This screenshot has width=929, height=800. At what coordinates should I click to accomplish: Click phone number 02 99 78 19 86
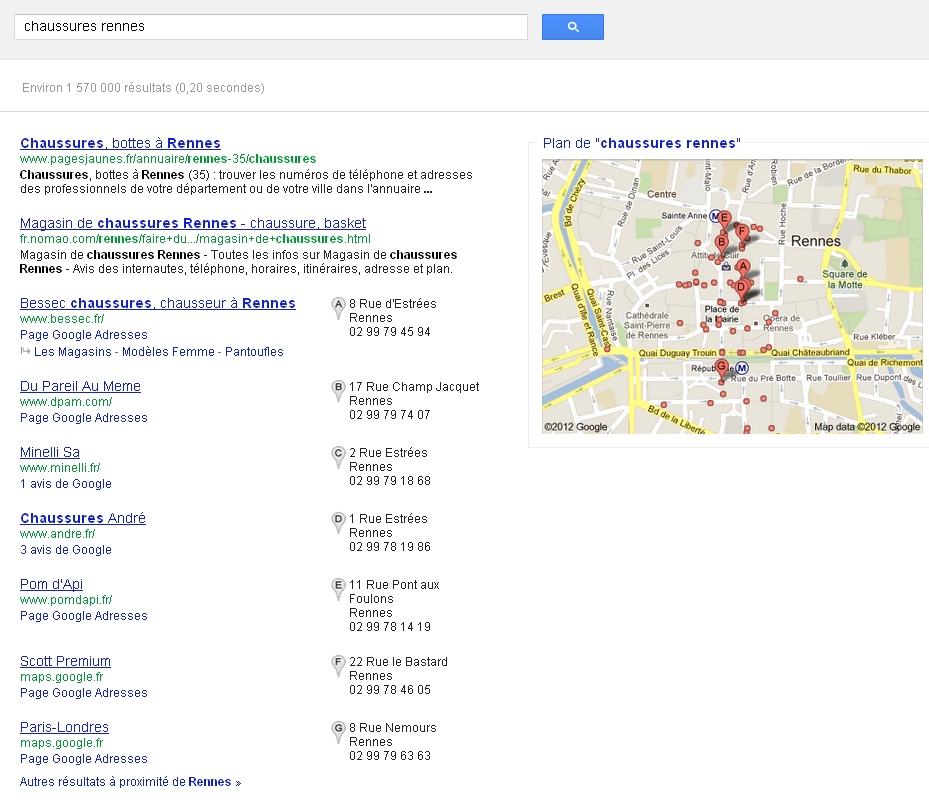point(389,547)
